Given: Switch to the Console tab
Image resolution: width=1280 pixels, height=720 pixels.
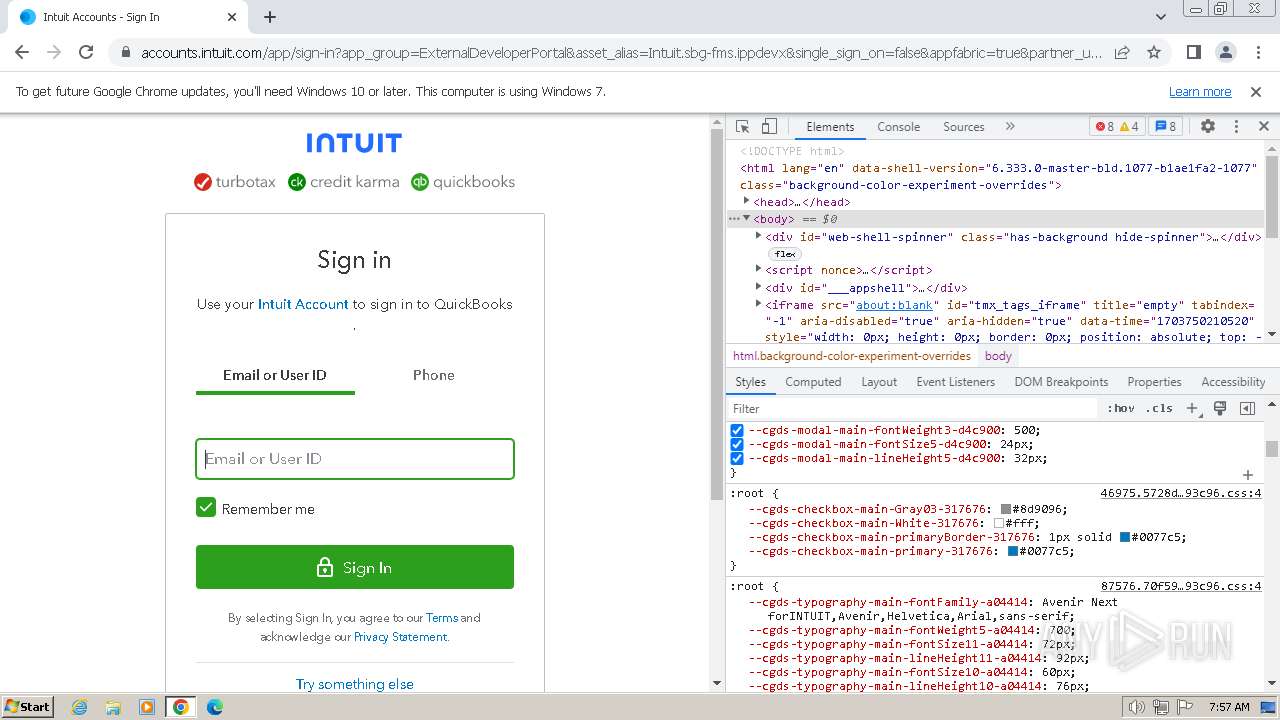Looking at the screenshot, I should tap(898, 127).
